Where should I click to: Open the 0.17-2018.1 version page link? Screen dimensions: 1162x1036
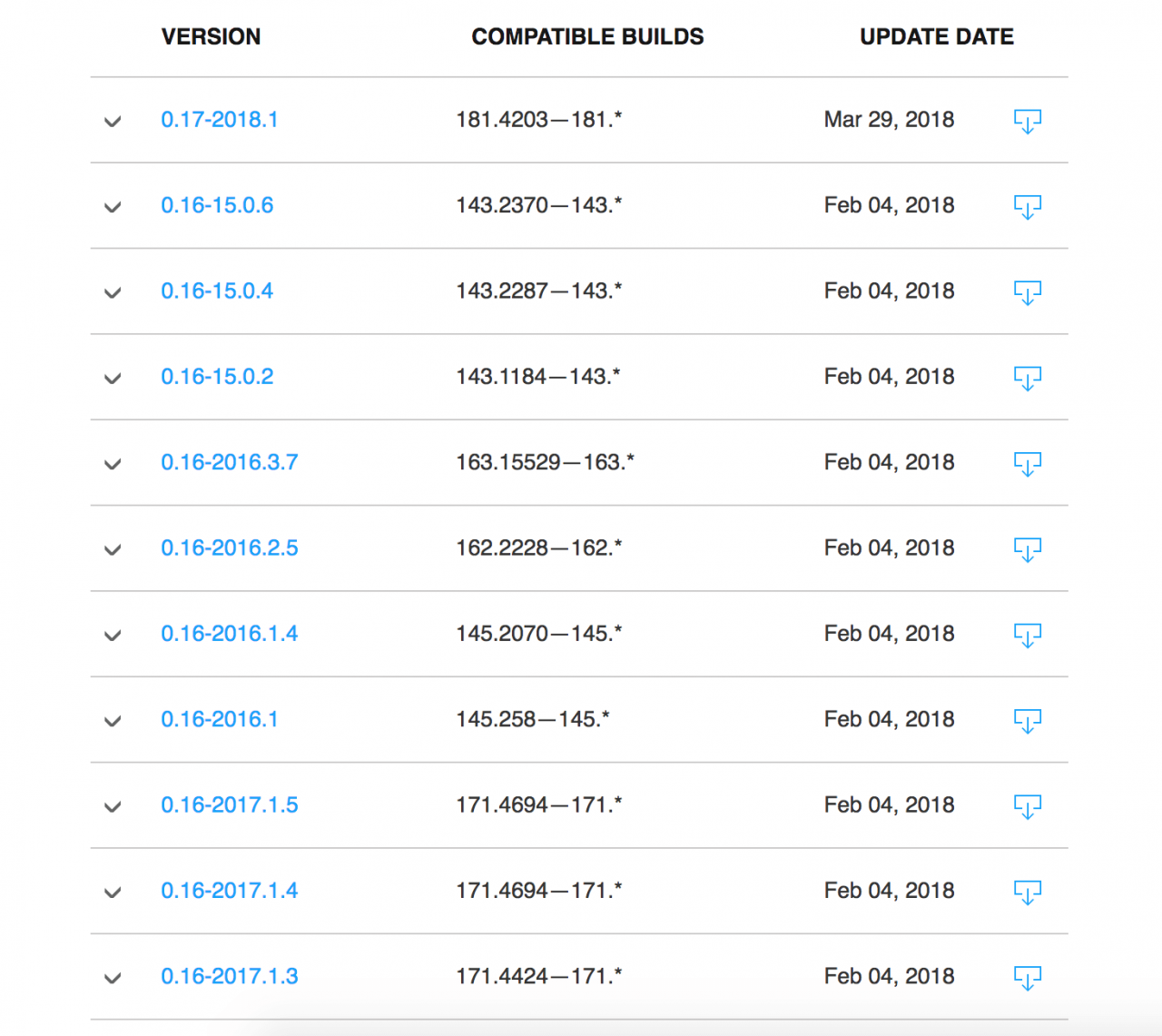pyautogui.click(x=220, y=119)
